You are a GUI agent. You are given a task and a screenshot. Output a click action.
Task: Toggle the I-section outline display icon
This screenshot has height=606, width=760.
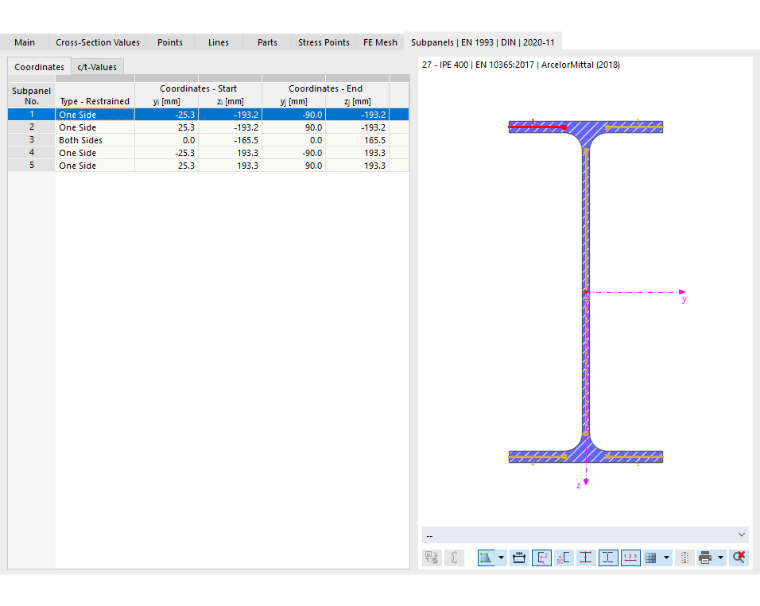[x=608, y=558]
